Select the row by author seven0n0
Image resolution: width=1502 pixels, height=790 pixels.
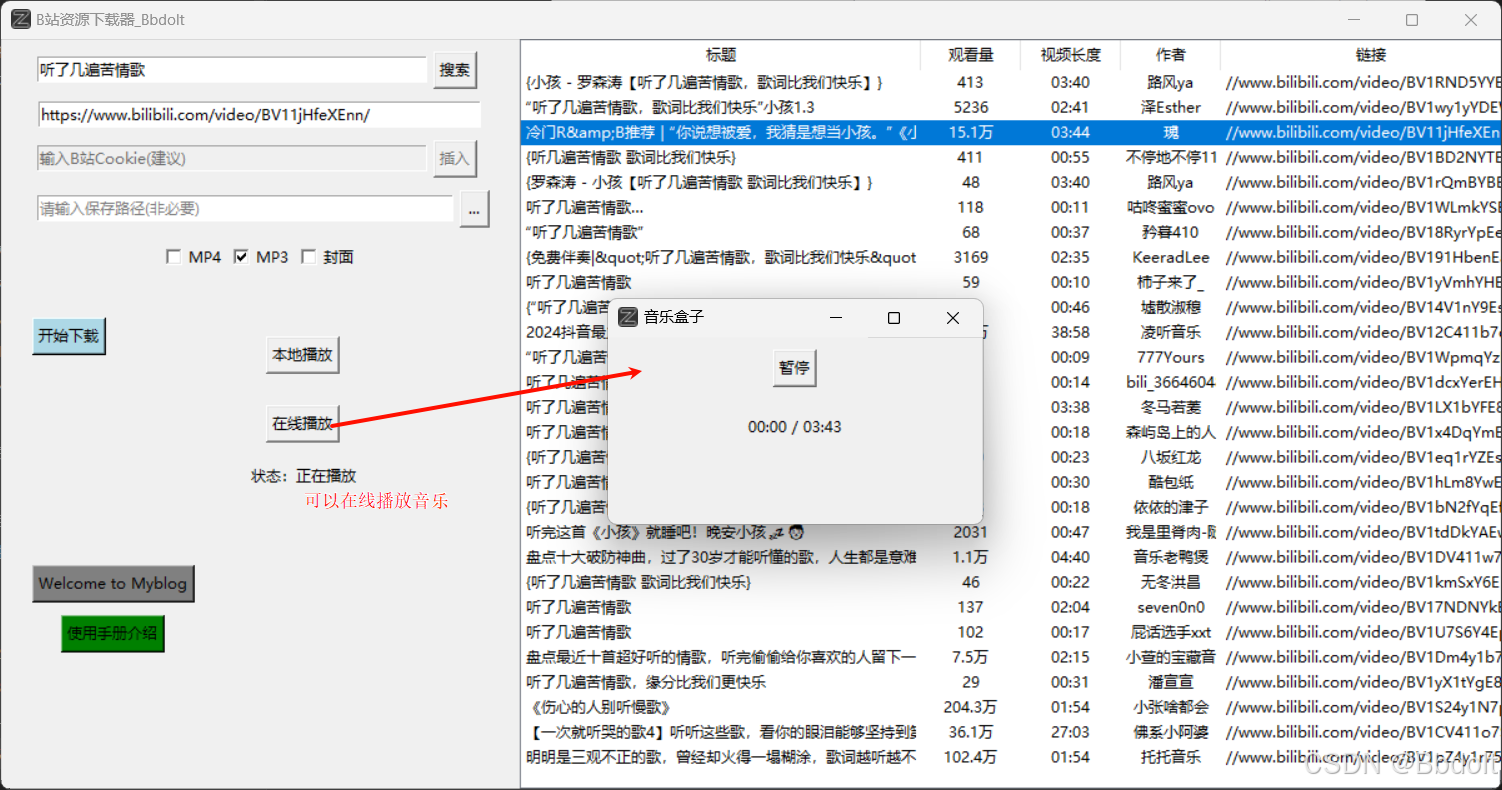[x=1011, y=607]
